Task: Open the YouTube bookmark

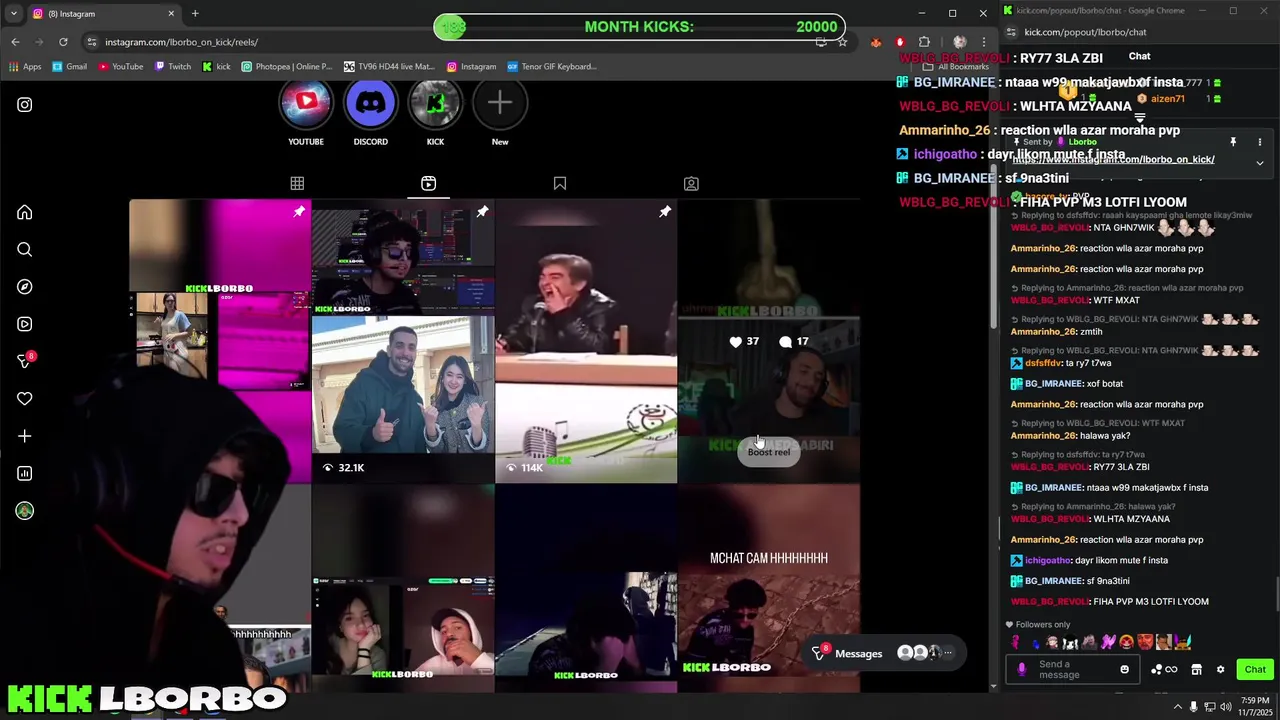Action: pos(121,67)
